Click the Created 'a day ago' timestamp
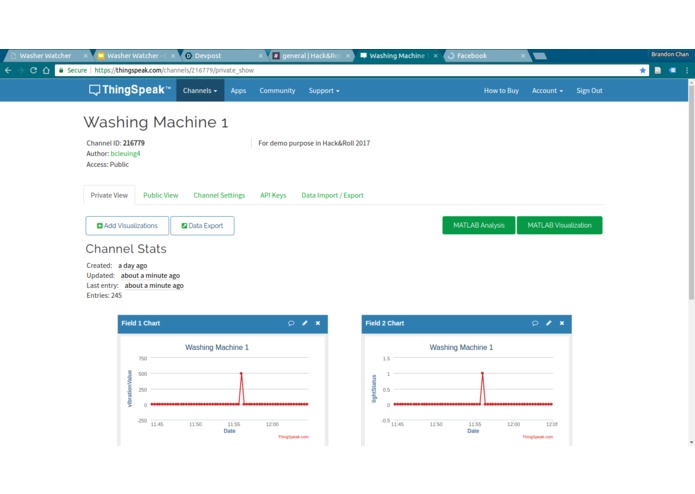This screenshot has height=494, width=695. coord(133,265)
